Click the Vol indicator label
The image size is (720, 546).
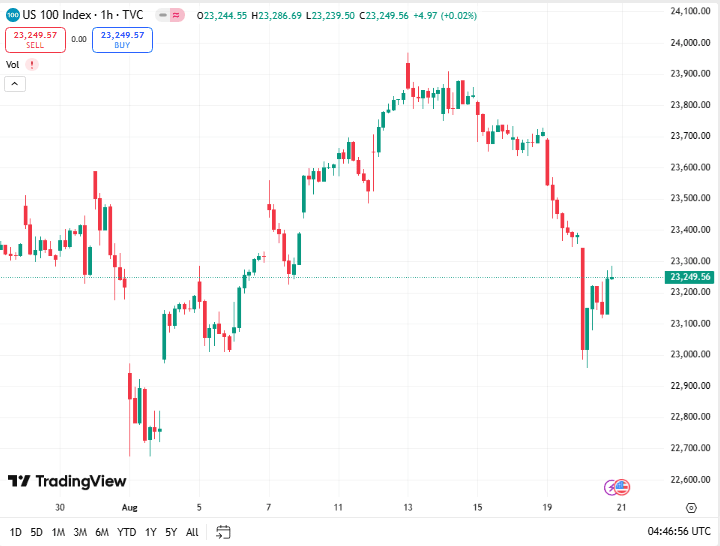coord(13,65)
